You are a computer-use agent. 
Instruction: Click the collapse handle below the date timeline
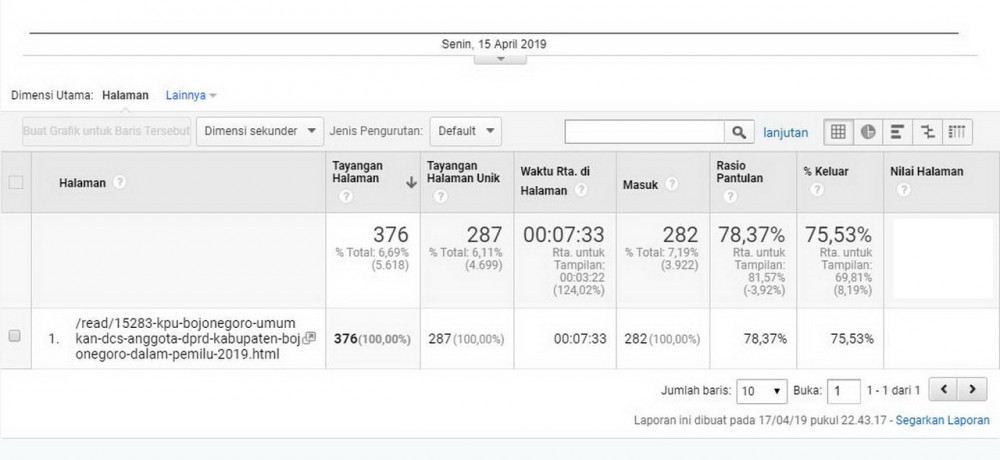click(x=498, y=59)
